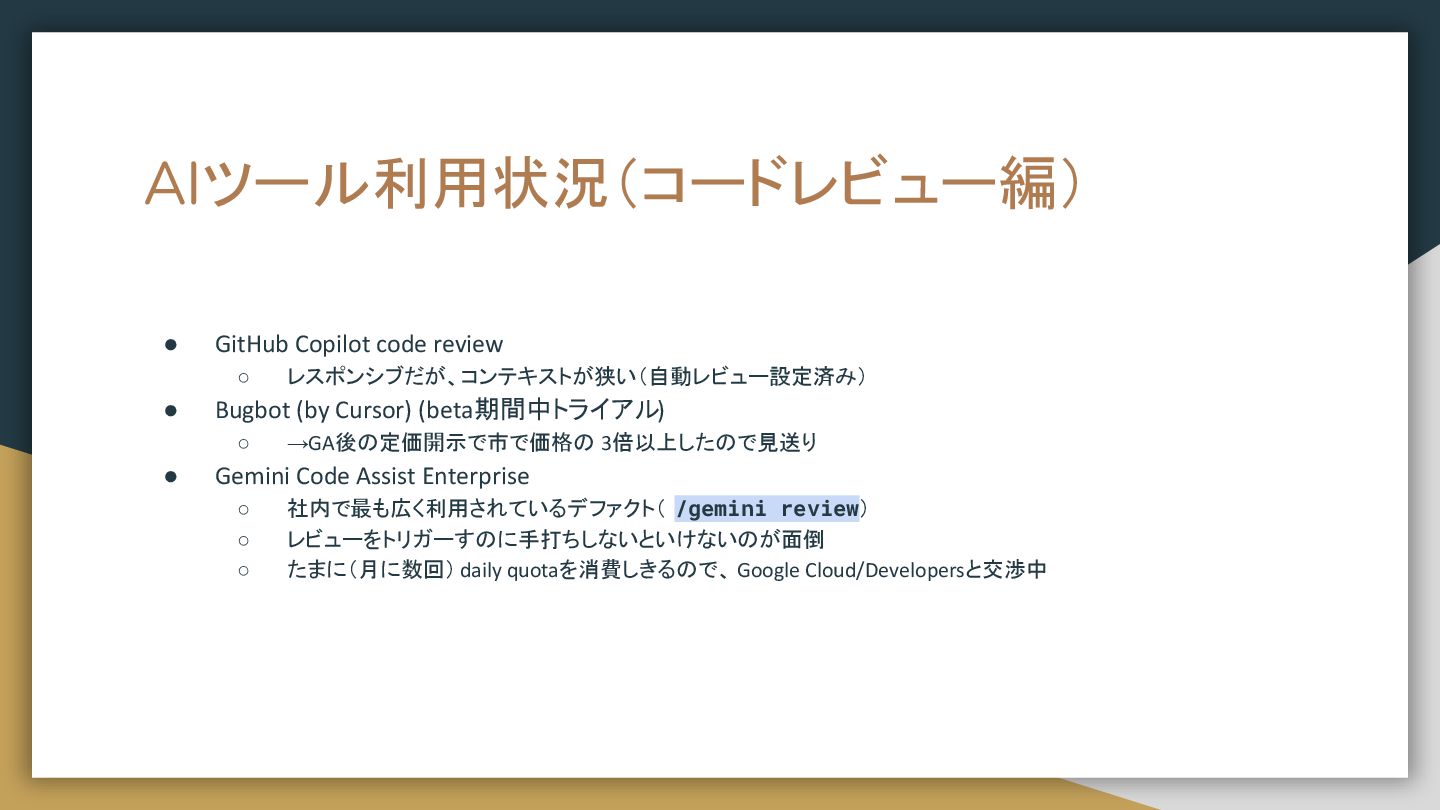Click the line レビューをトリガーすのに手打ちしないといけないのが面倒

[x=555, y=540]
